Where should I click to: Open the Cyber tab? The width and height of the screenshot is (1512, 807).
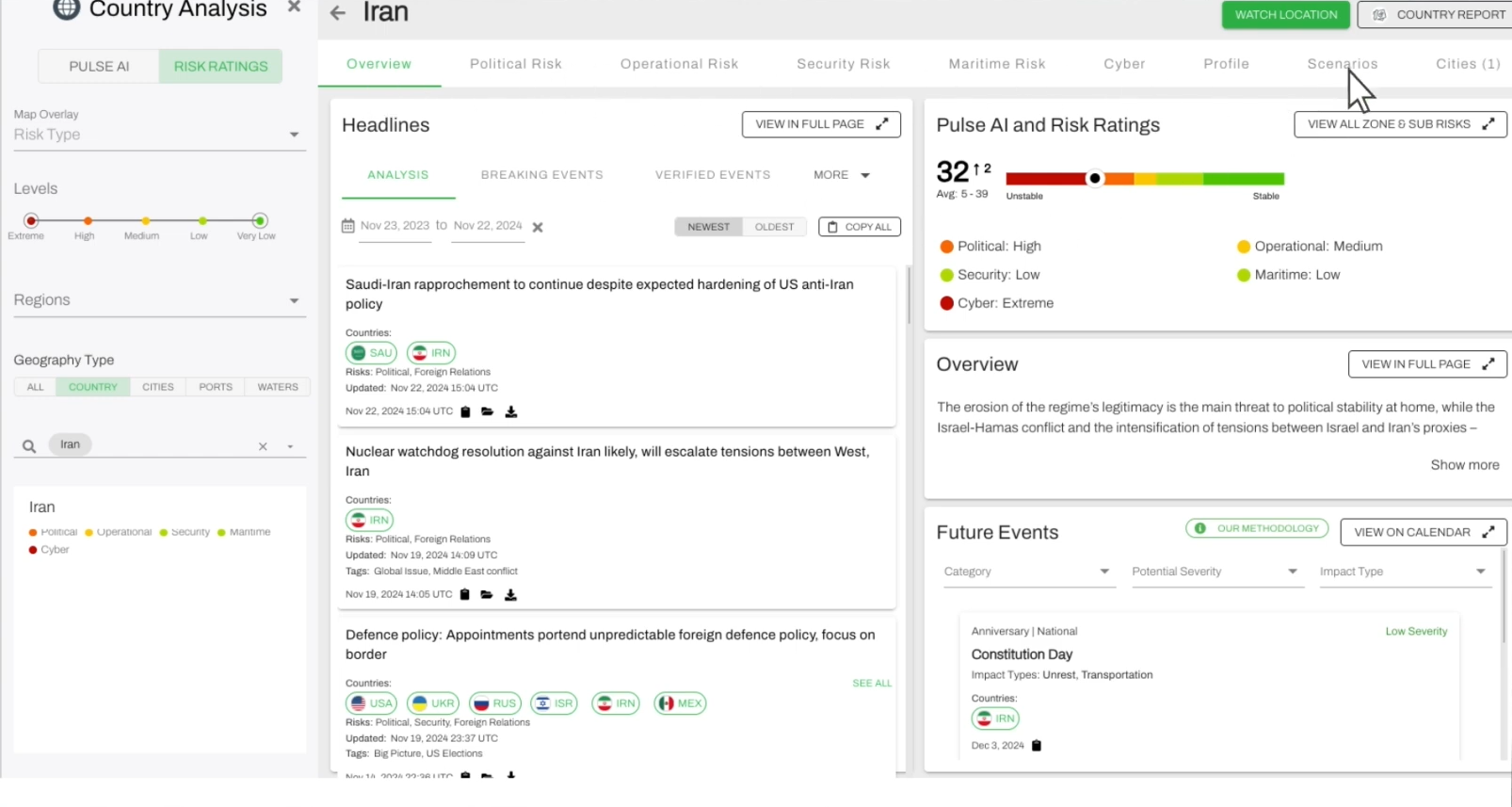1124,64
